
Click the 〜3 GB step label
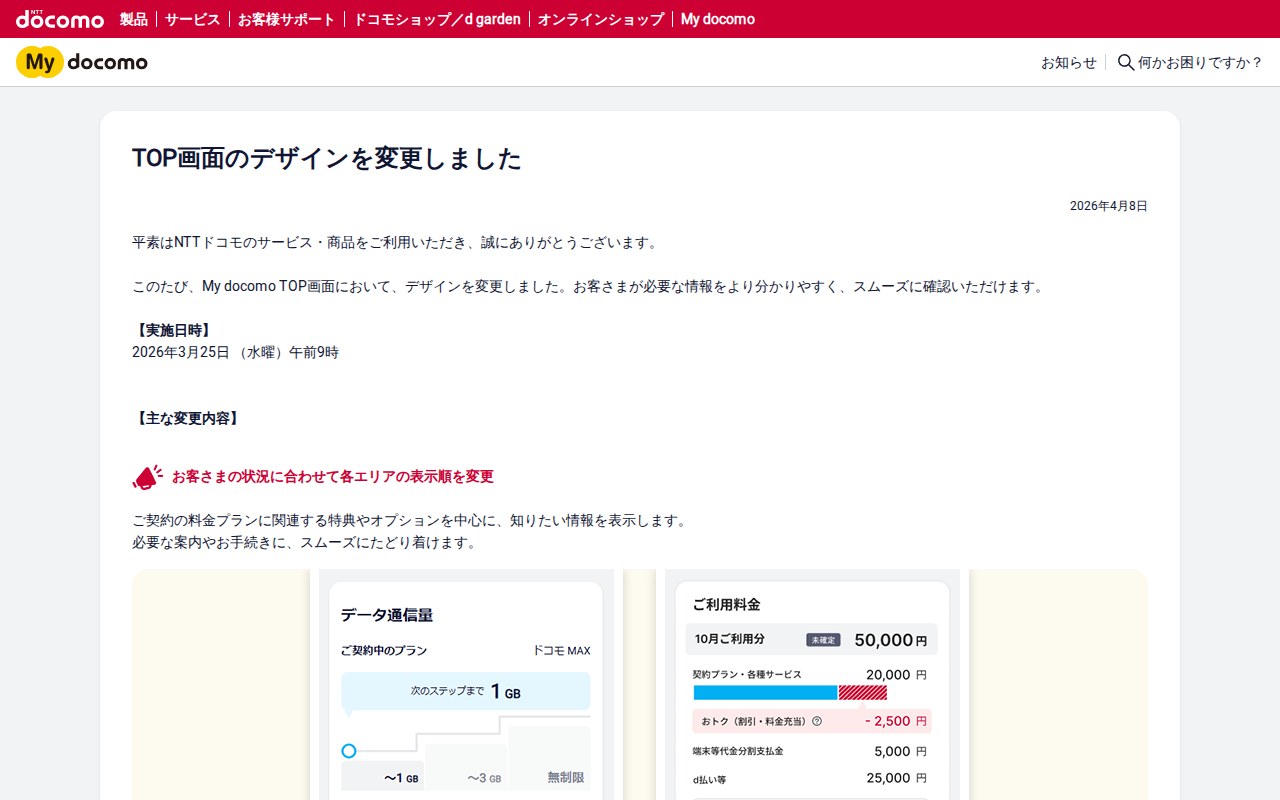(x=484, y=778)
